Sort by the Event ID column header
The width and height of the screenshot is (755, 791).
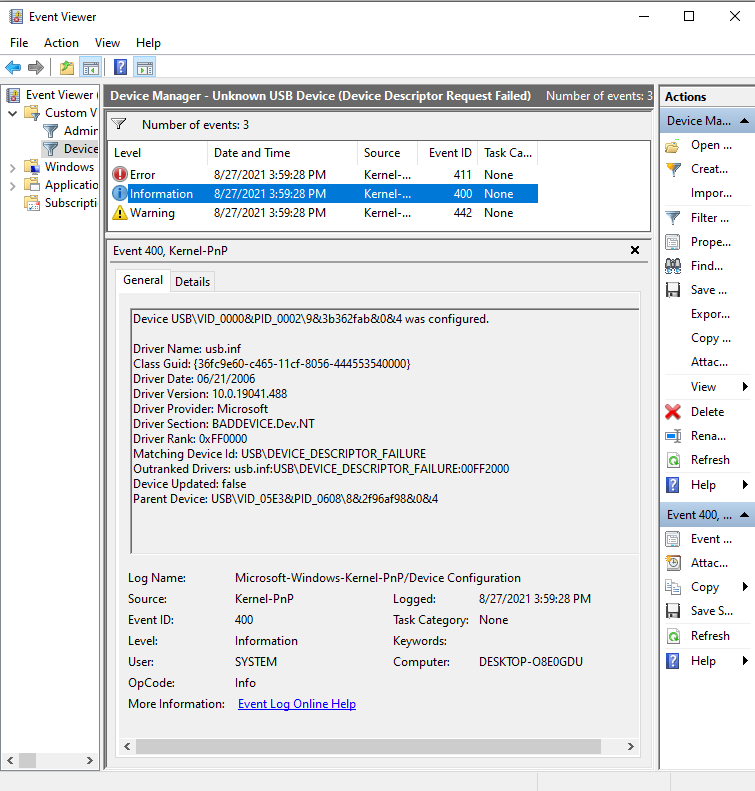pos(448,153)
